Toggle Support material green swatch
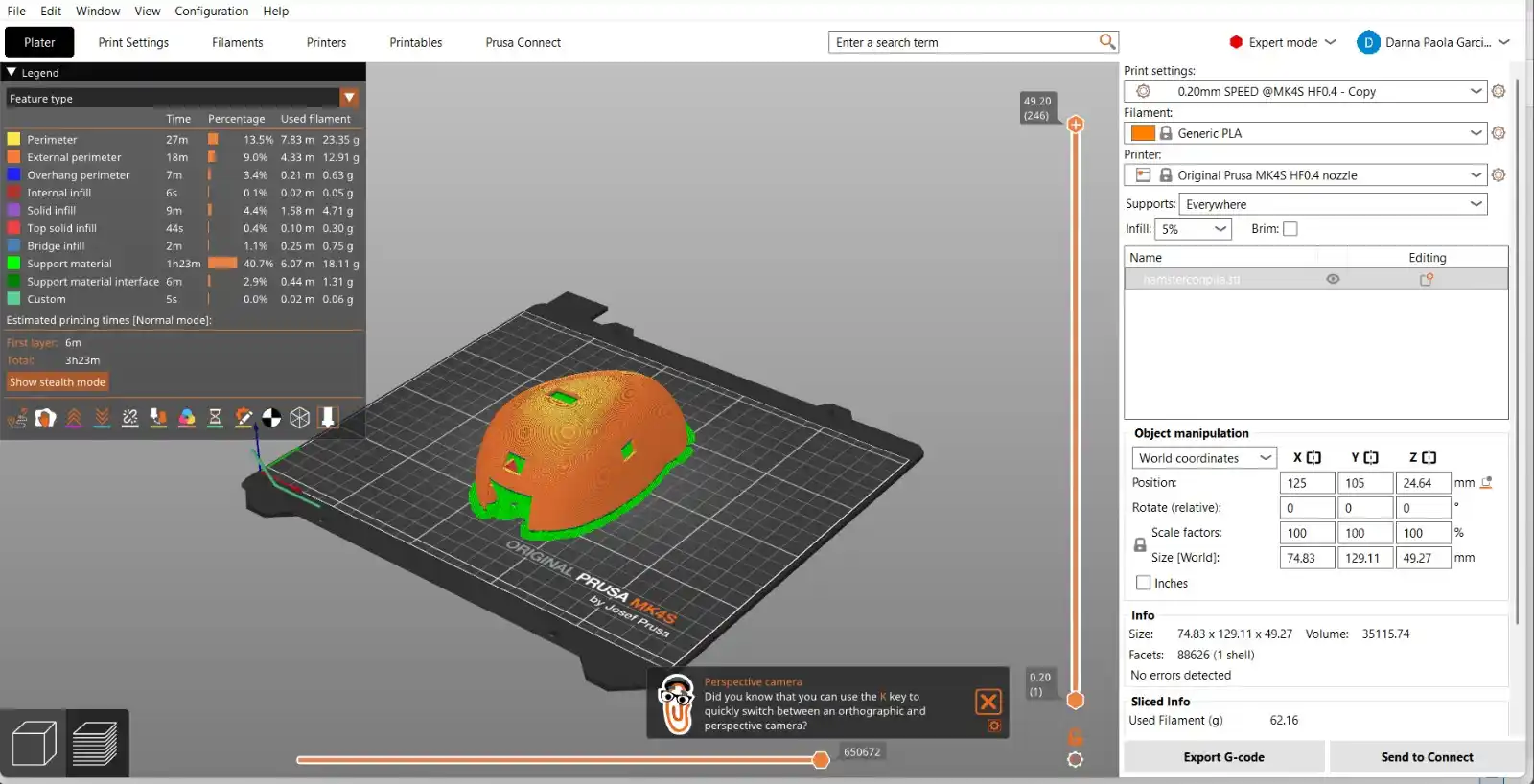Image resolution: width=1534 pixels, height=784 pixels. coord(13,264)
